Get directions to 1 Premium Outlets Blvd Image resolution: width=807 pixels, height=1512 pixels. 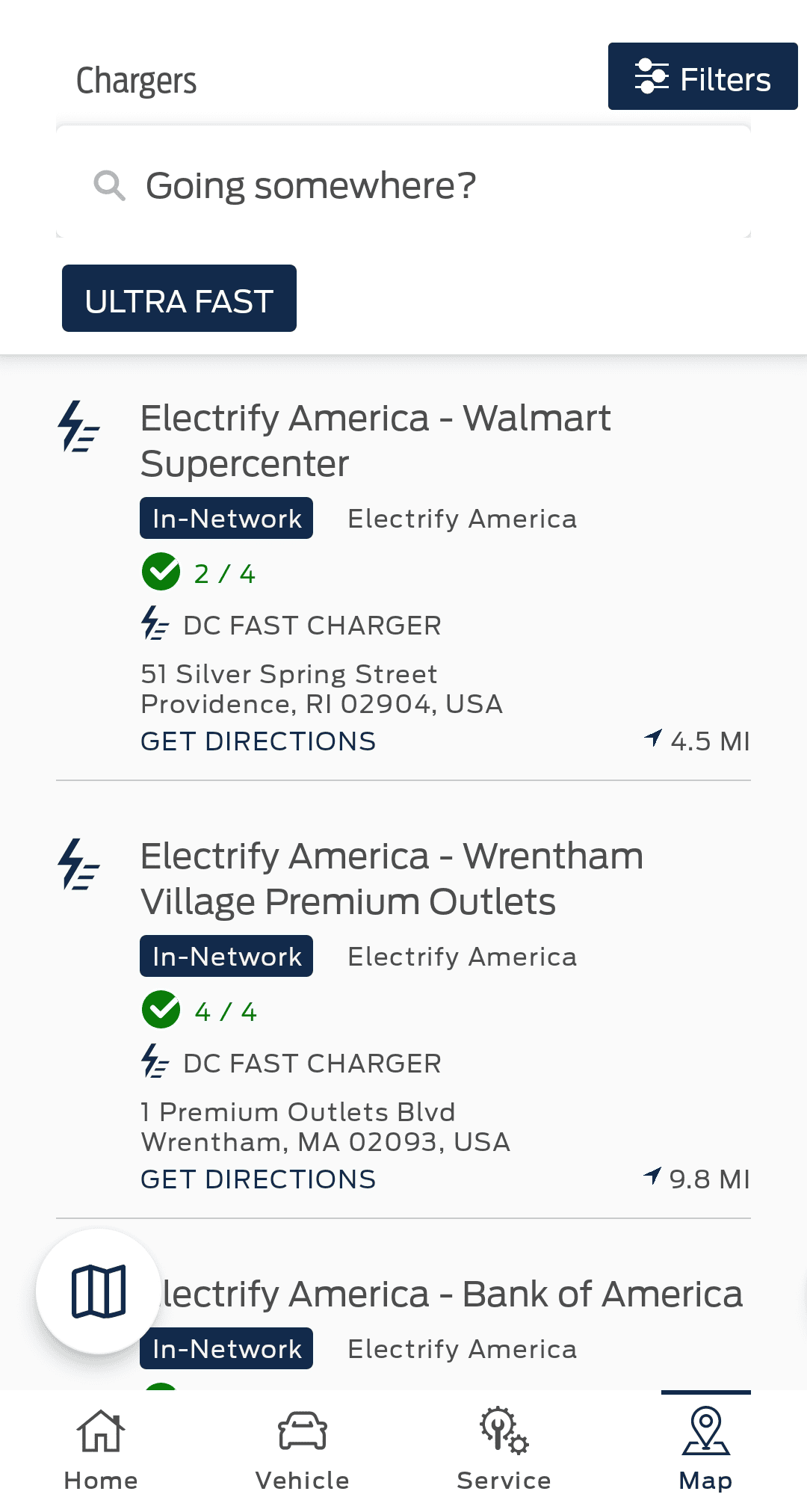(258, 1179)
